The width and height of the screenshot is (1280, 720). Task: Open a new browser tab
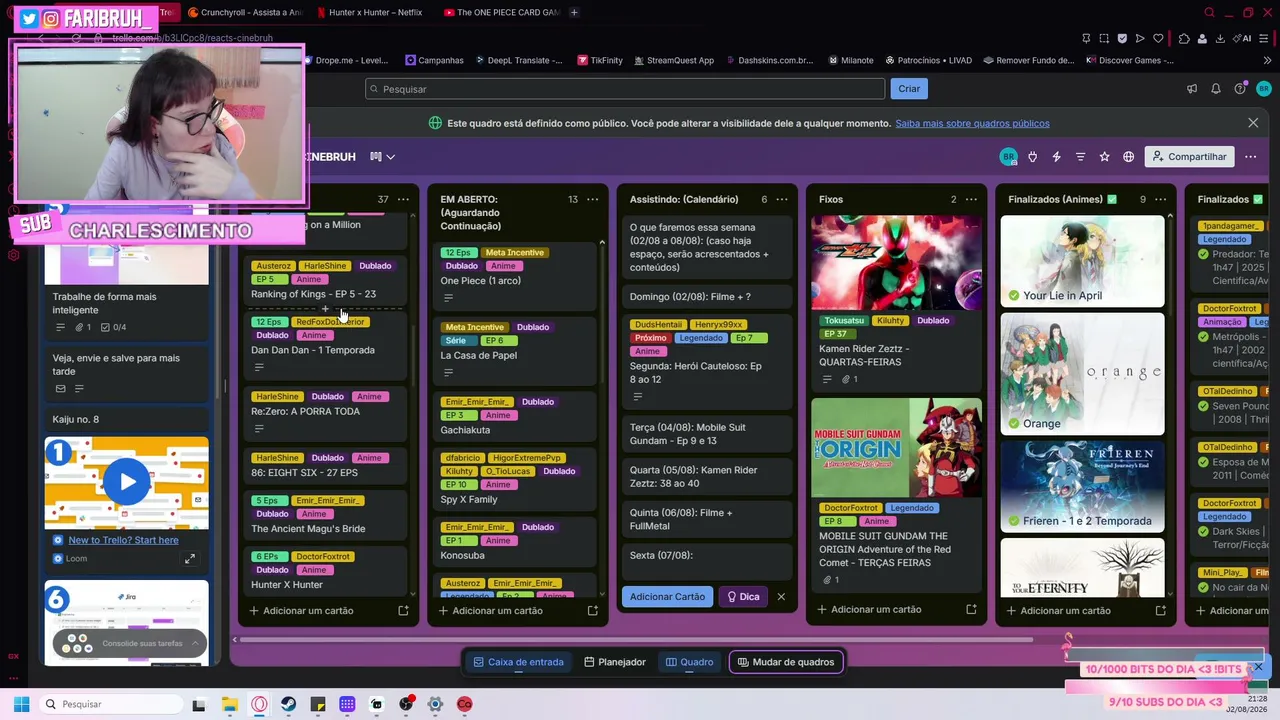point(574,13)
